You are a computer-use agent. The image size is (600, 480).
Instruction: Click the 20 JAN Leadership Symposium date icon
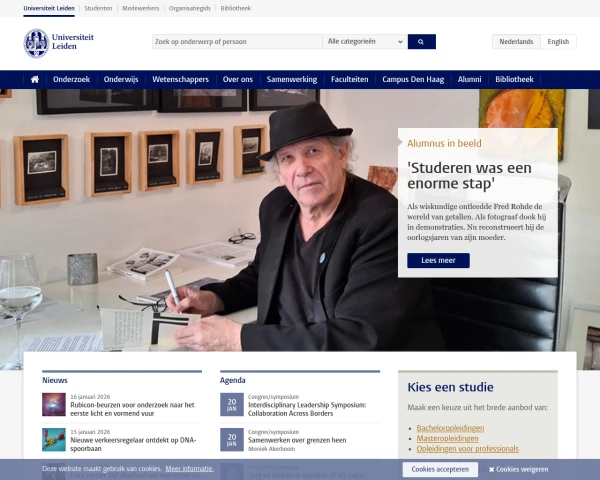[x=232, y=405]
